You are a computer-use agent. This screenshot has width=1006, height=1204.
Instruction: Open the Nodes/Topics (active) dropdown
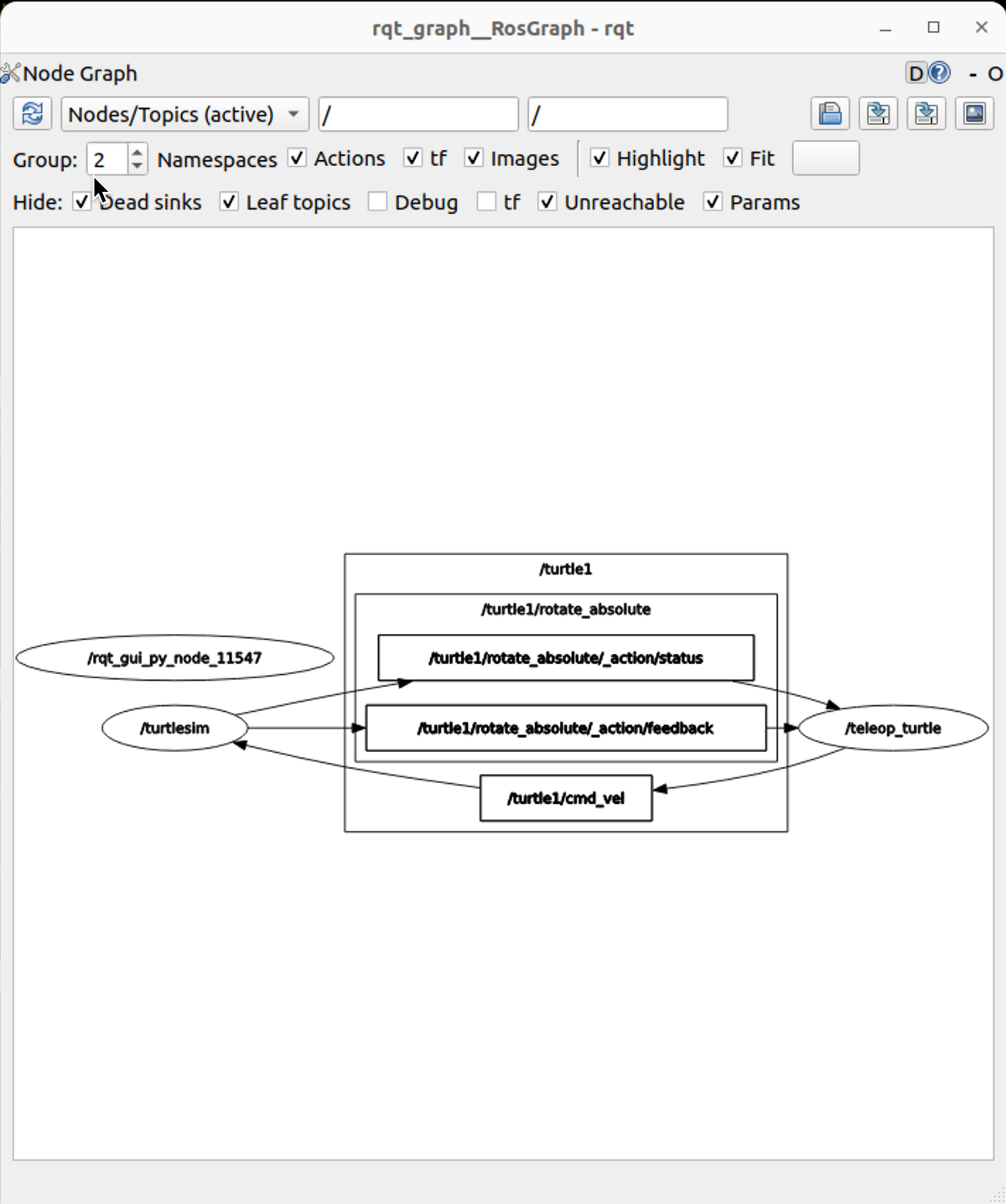pos(184,114)
